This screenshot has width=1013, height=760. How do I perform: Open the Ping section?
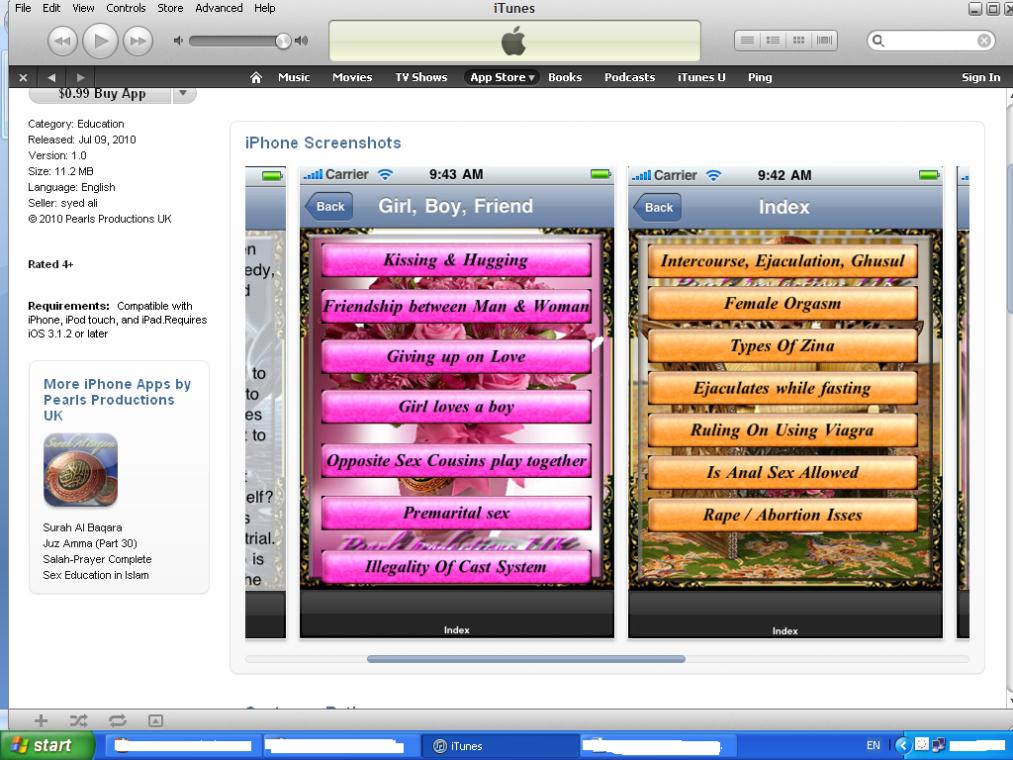pyautogui.click(x=760, y=78)
